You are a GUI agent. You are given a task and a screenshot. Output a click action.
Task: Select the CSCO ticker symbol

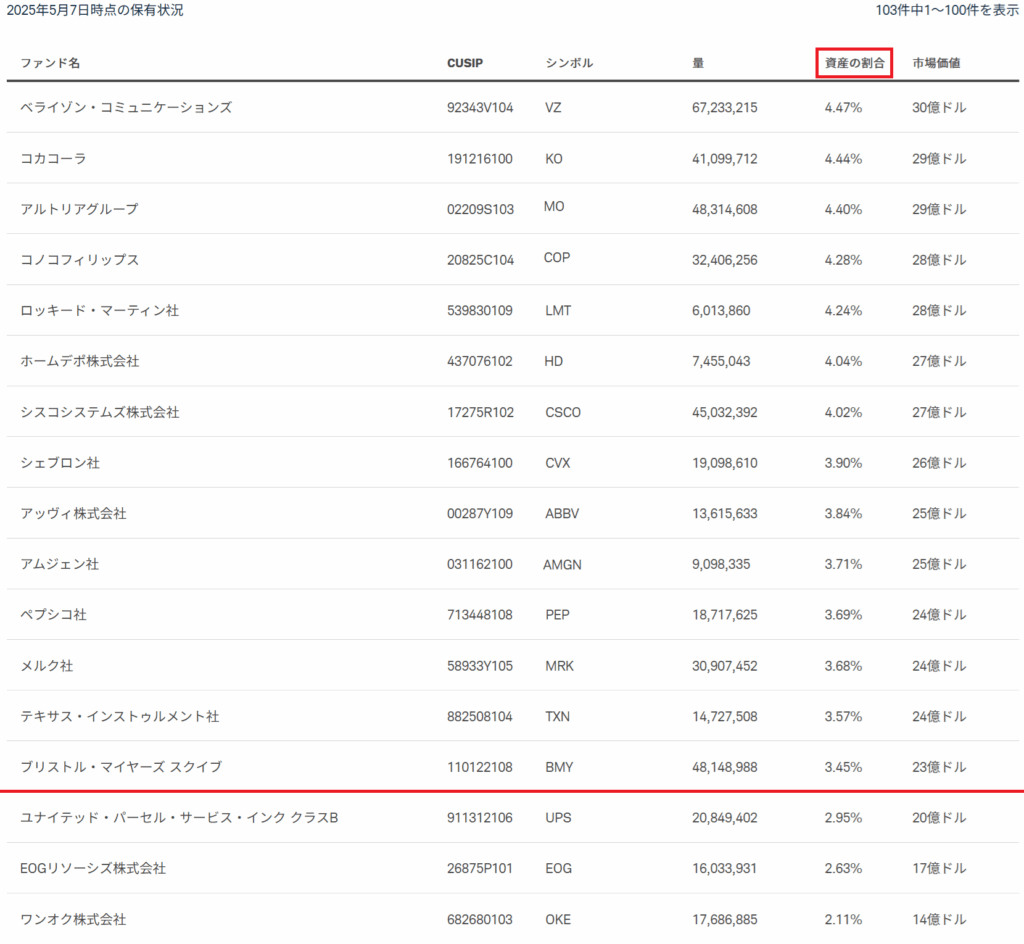point(563,413)
